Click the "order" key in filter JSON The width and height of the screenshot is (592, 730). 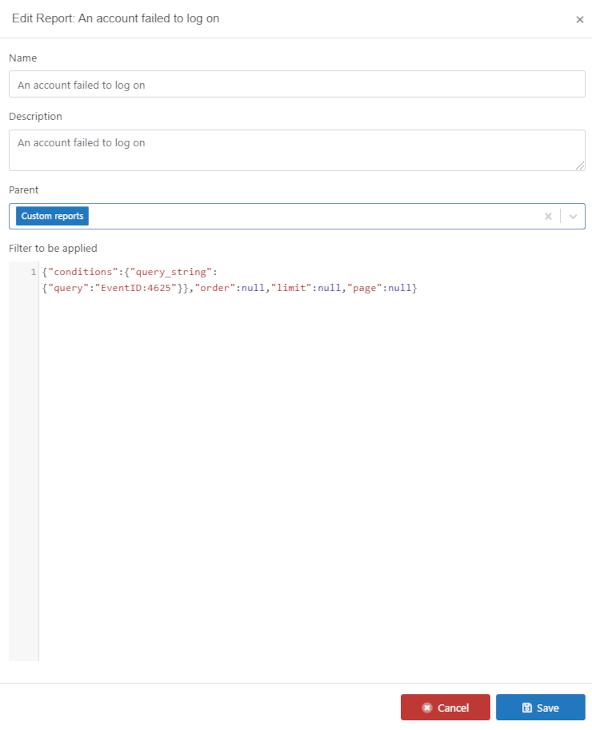215,288
